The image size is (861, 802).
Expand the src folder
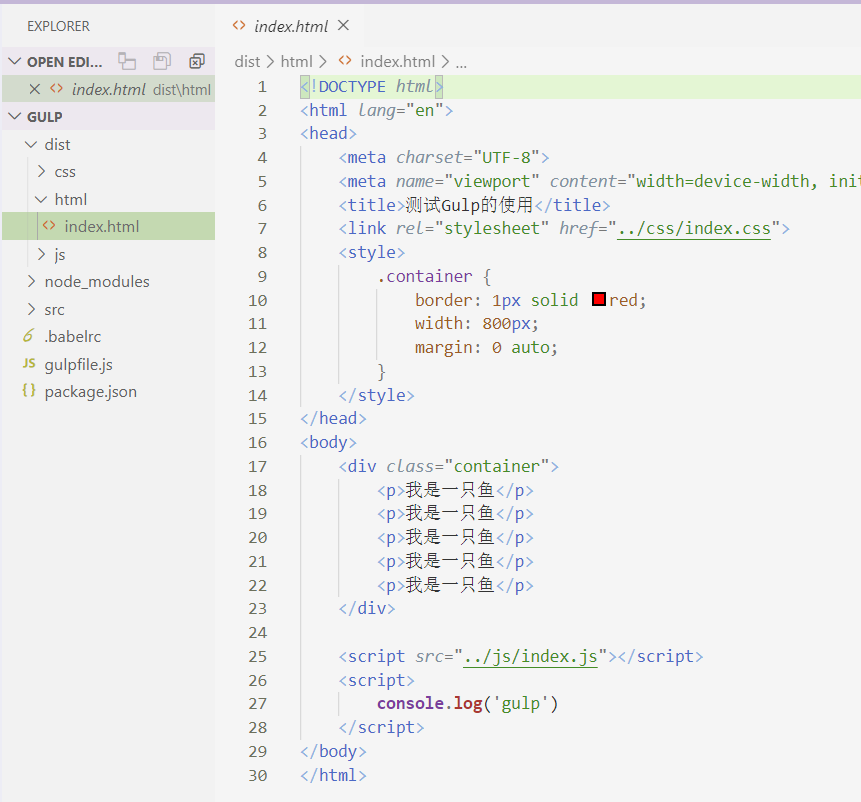pyautogui.click(x=31, y=309)
